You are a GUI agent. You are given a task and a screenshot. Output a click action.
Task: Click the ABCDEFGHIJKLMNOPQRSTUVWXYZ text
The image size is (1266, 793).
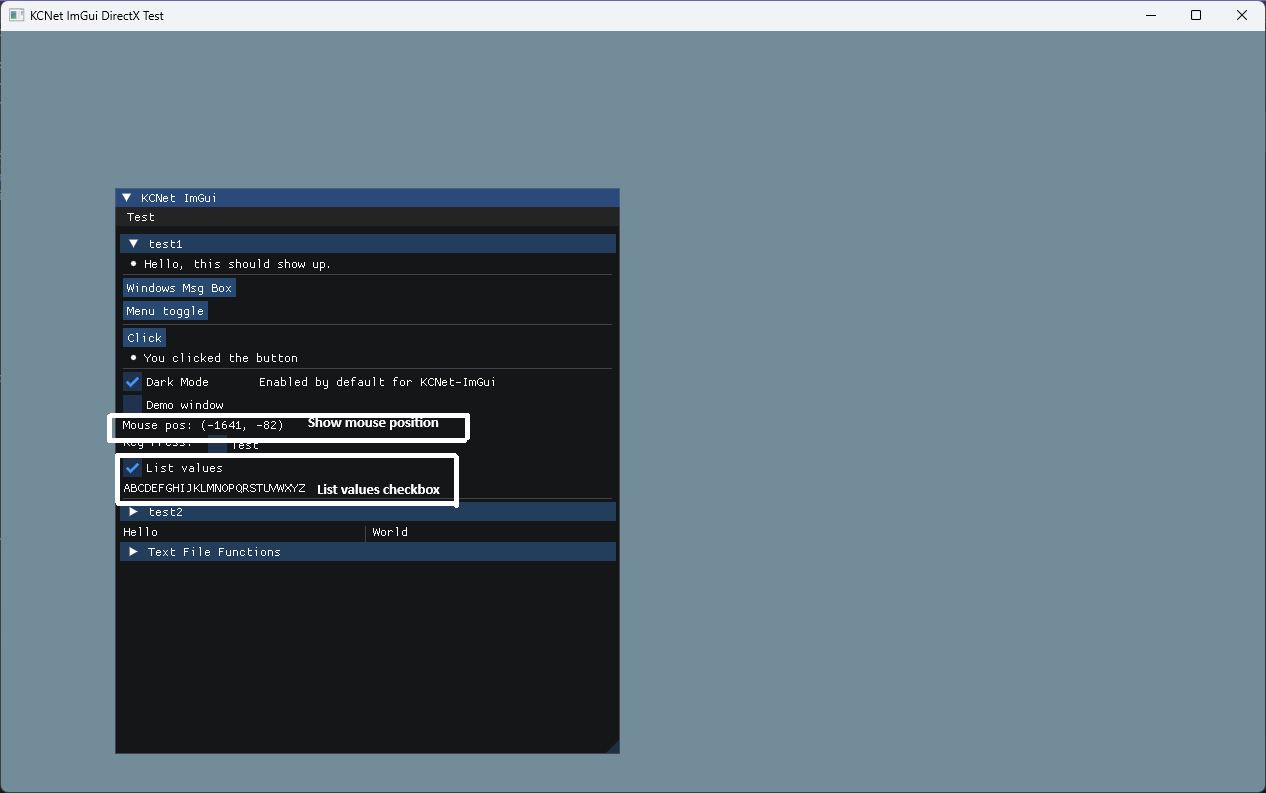(x=214, y=488)
